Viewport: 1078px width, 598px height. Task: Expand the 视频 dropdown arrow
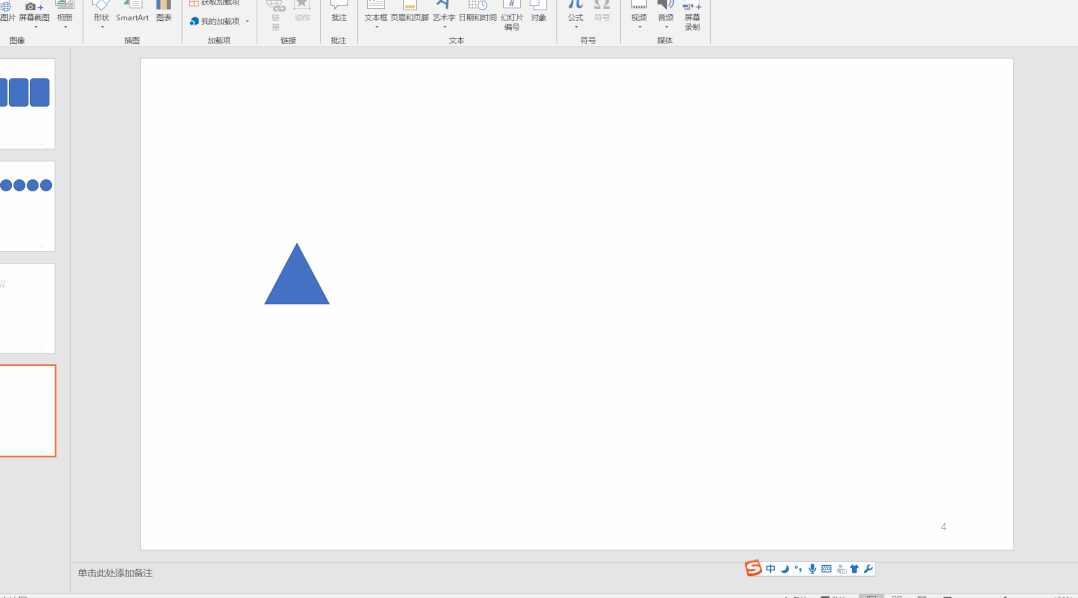(639, 27)
